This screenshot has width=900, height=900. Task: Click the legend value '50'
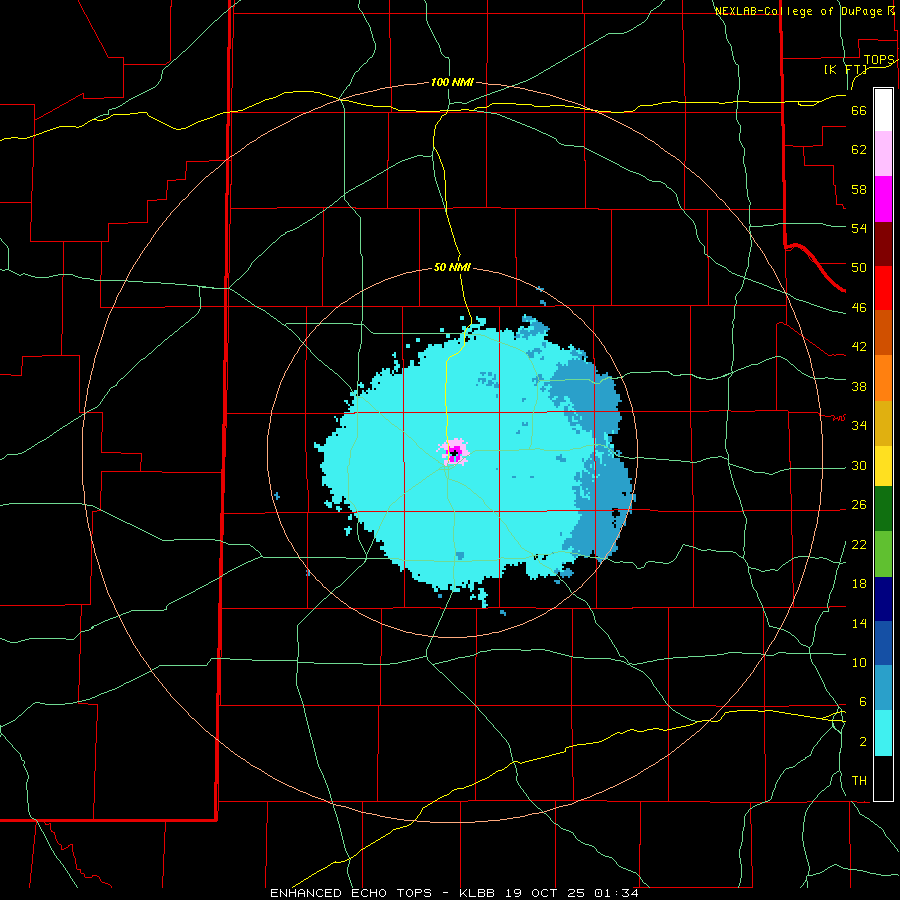click(x=859, y=267)
